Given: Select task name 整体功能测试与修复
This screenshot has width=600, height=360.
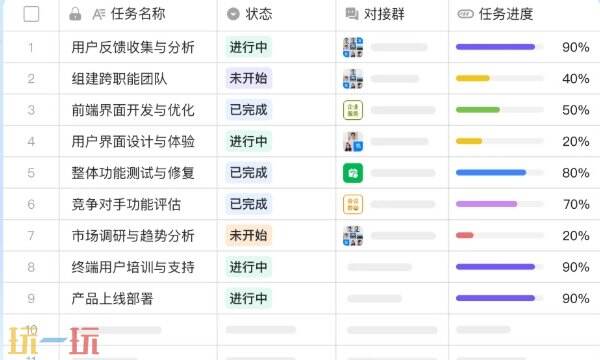Looking at the screenshot, I should click(133, 173).
